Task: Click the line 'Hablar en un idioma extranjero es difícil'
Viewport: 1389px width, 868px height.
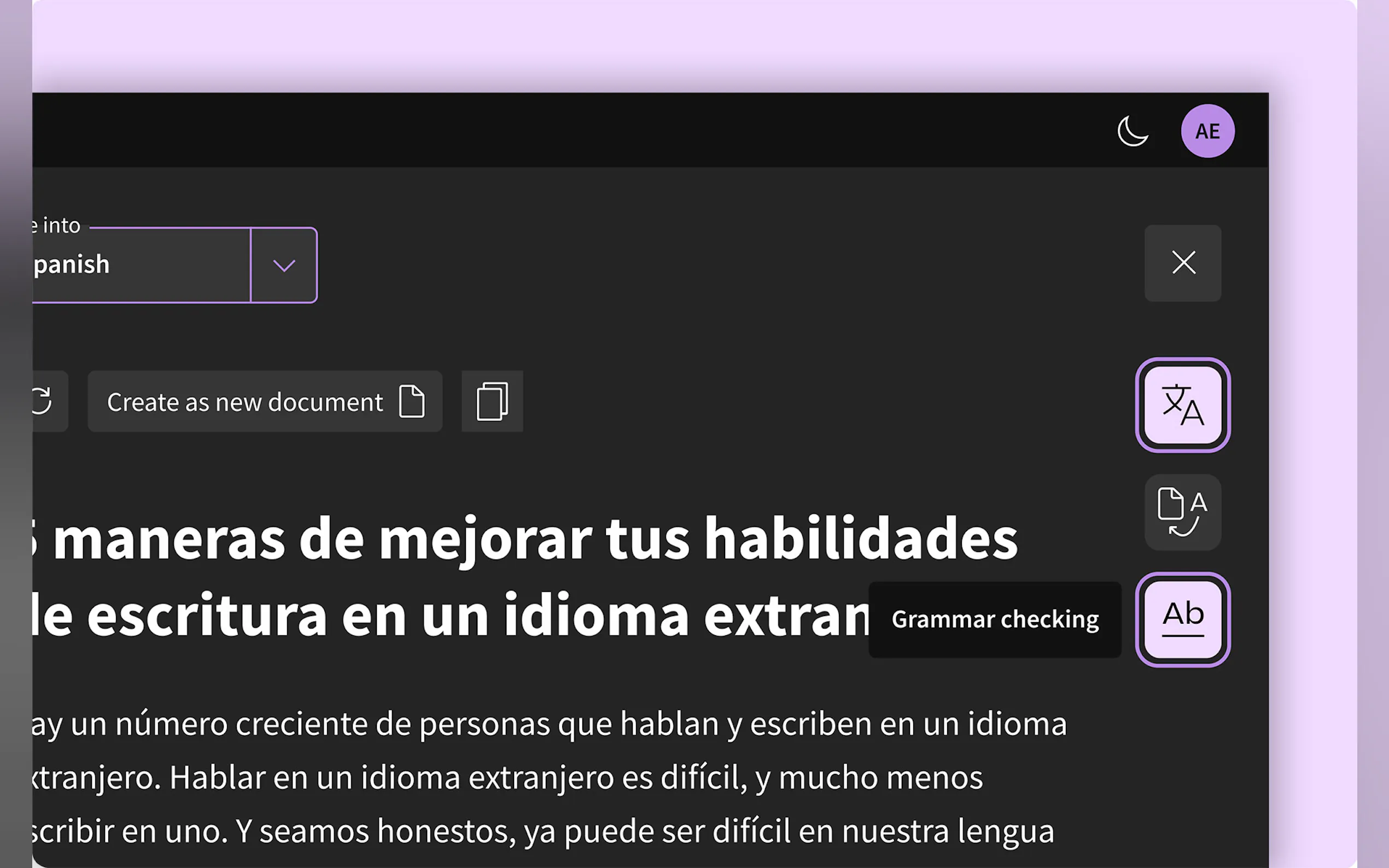Action: [458, 777]
